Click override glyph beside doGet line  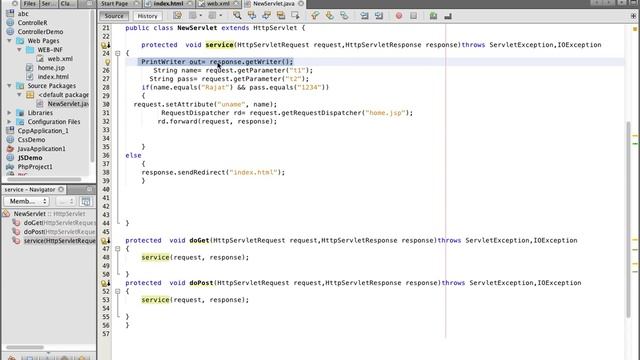point(106,240)
